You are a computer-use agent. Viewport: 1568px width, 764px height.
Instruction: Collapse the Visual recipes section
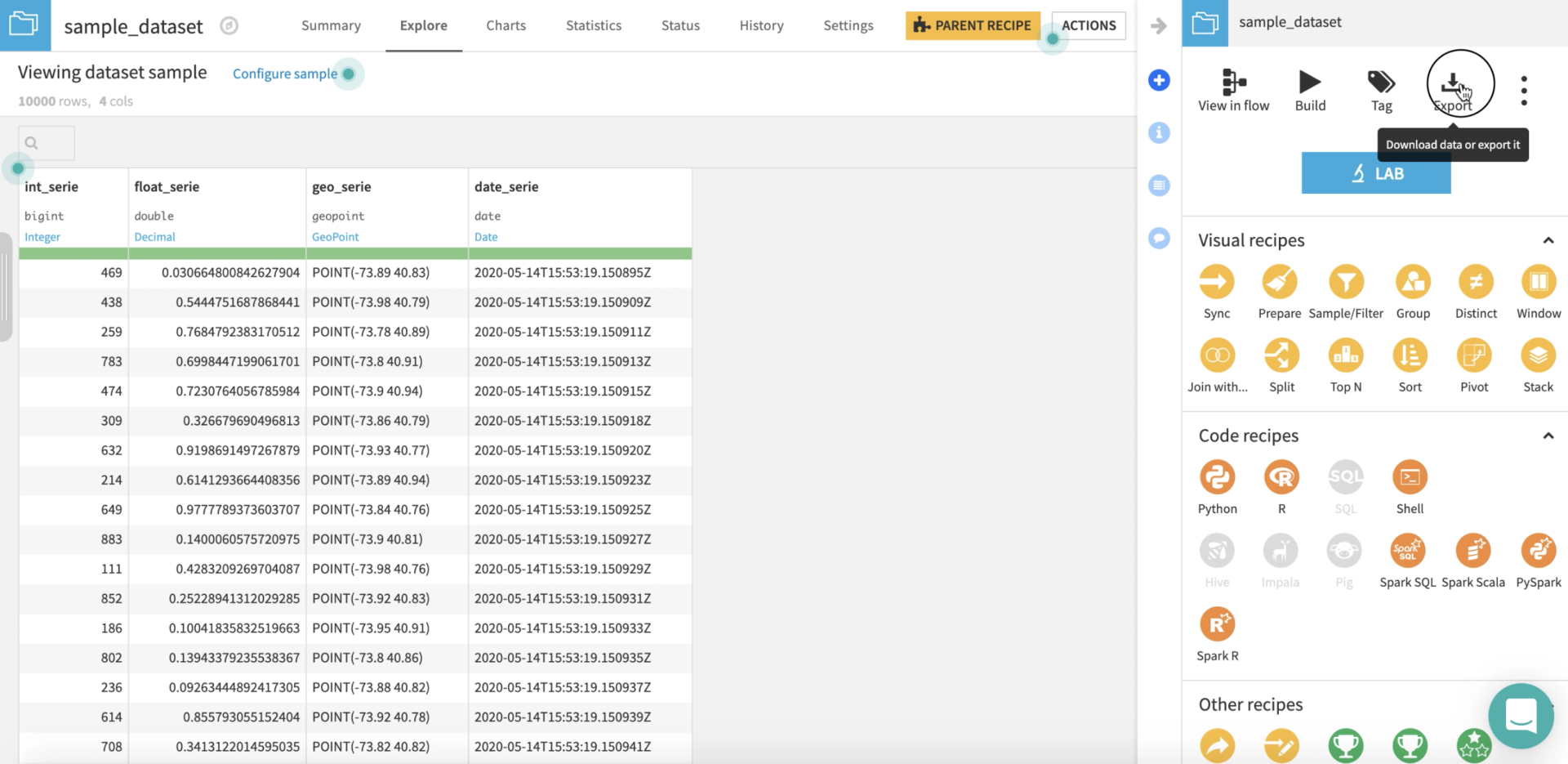pyautogui.click(x=1548, y=240)
